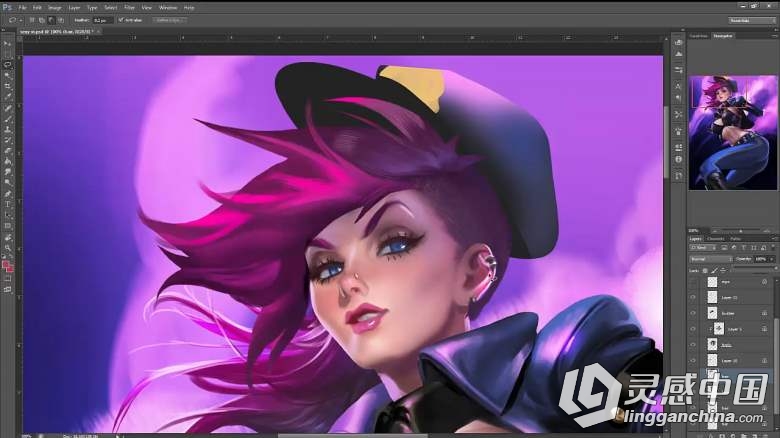This screenshot has height=438, width=780.
Task: Select the Path Selection tool
Action: pos(7,215)
